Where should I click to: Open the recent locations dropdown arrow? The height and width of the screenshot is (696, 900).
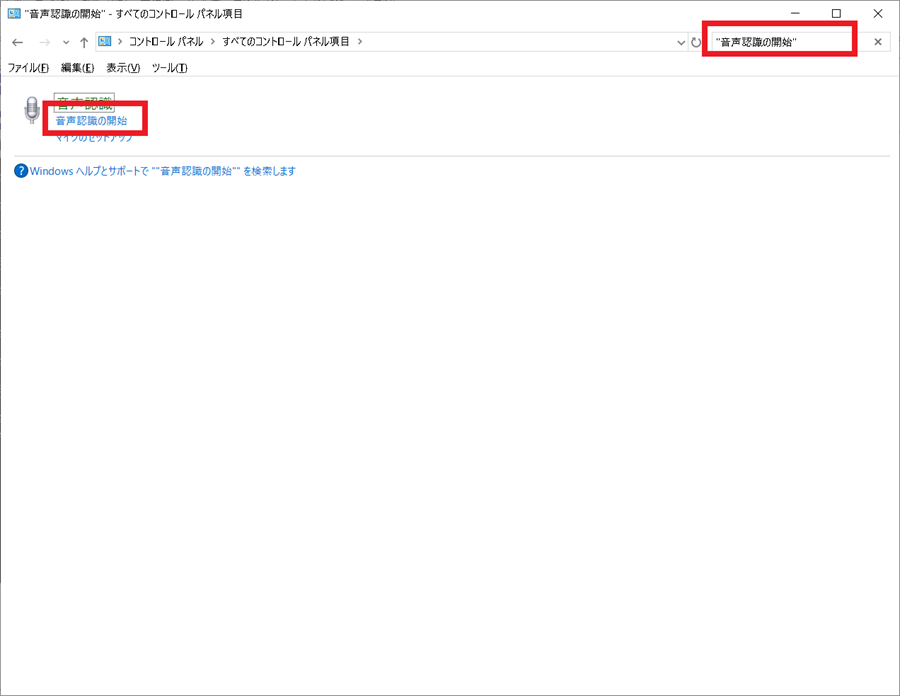[66, 42]
